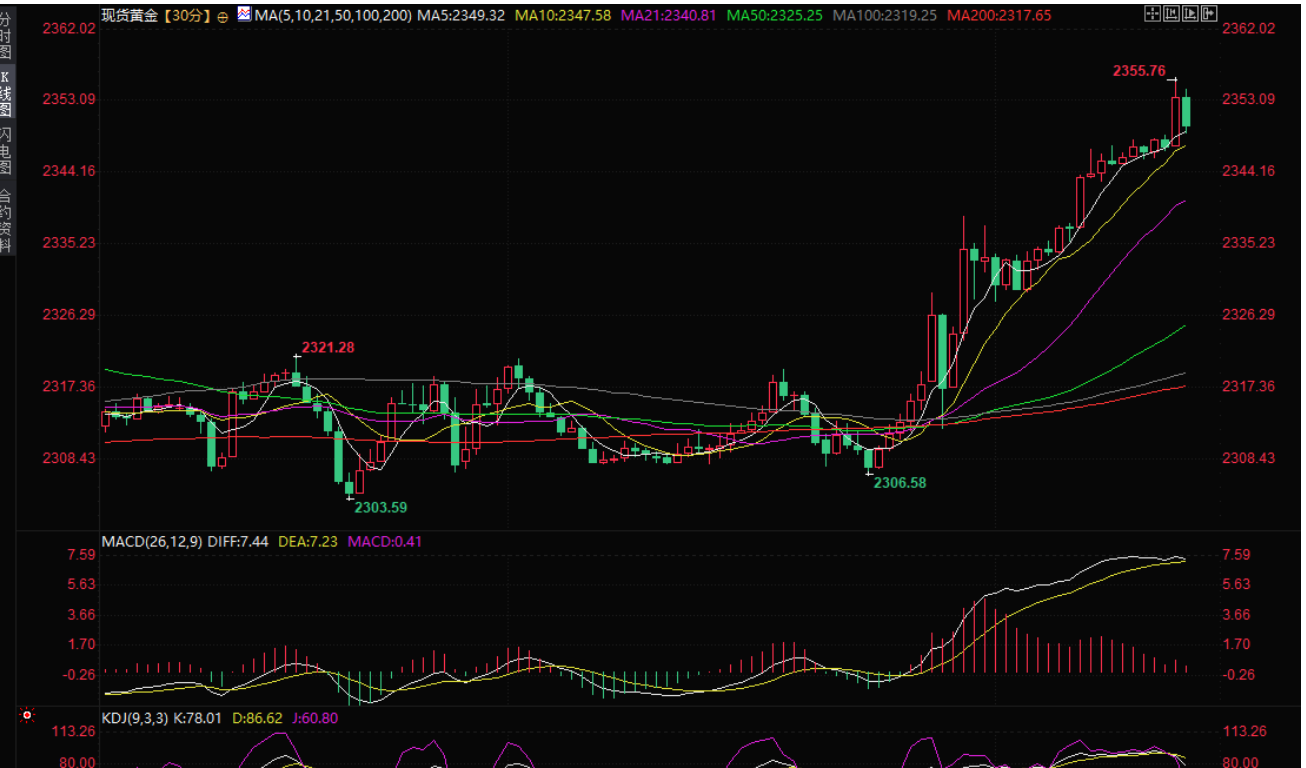Click the 现货黄金 instrument title
Screen dimensions: 1306x768
click(131, 16)
